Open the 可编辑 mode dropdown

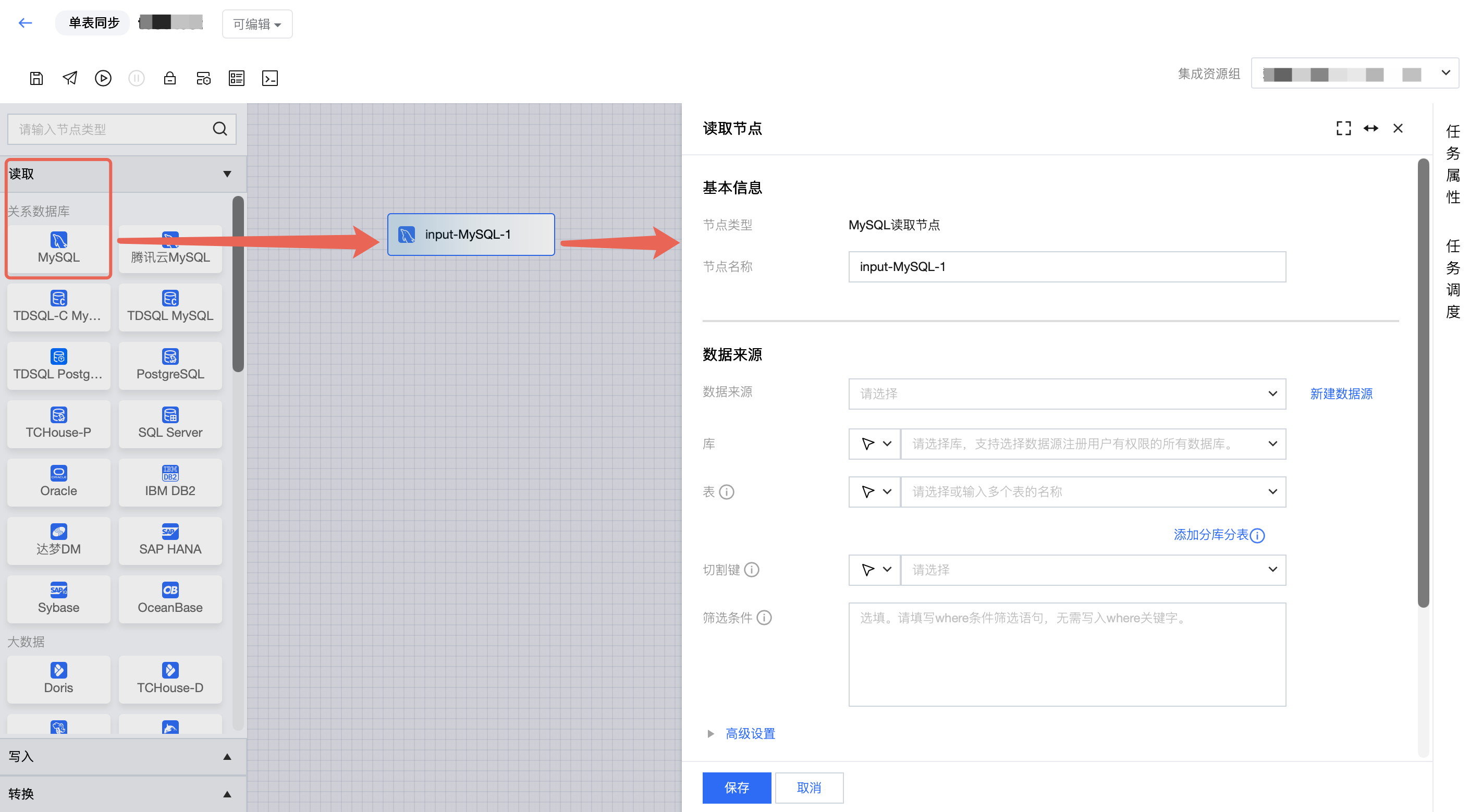(x=257, y=24)
